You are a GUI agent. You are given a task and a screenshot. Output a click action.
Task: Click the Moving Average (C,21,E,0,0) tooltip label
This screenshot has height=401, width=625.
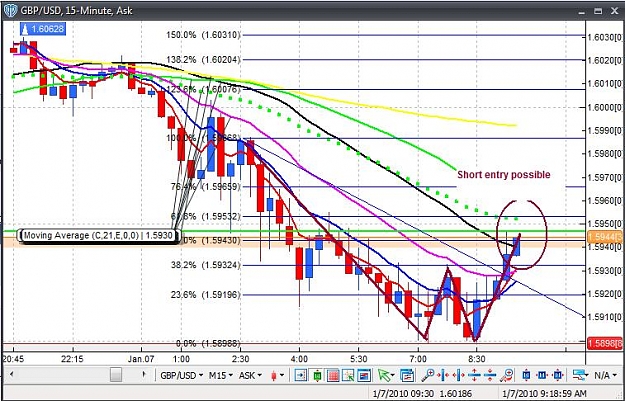(98, 236)
